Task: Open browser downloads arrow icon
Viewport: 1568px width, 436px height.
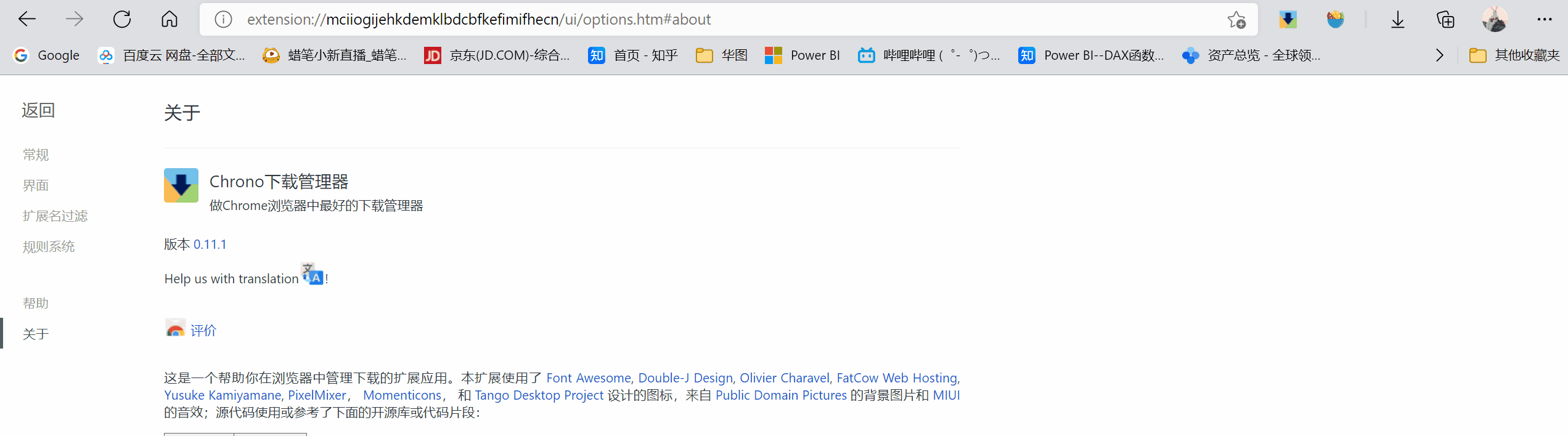Action: coord(1398,20)
